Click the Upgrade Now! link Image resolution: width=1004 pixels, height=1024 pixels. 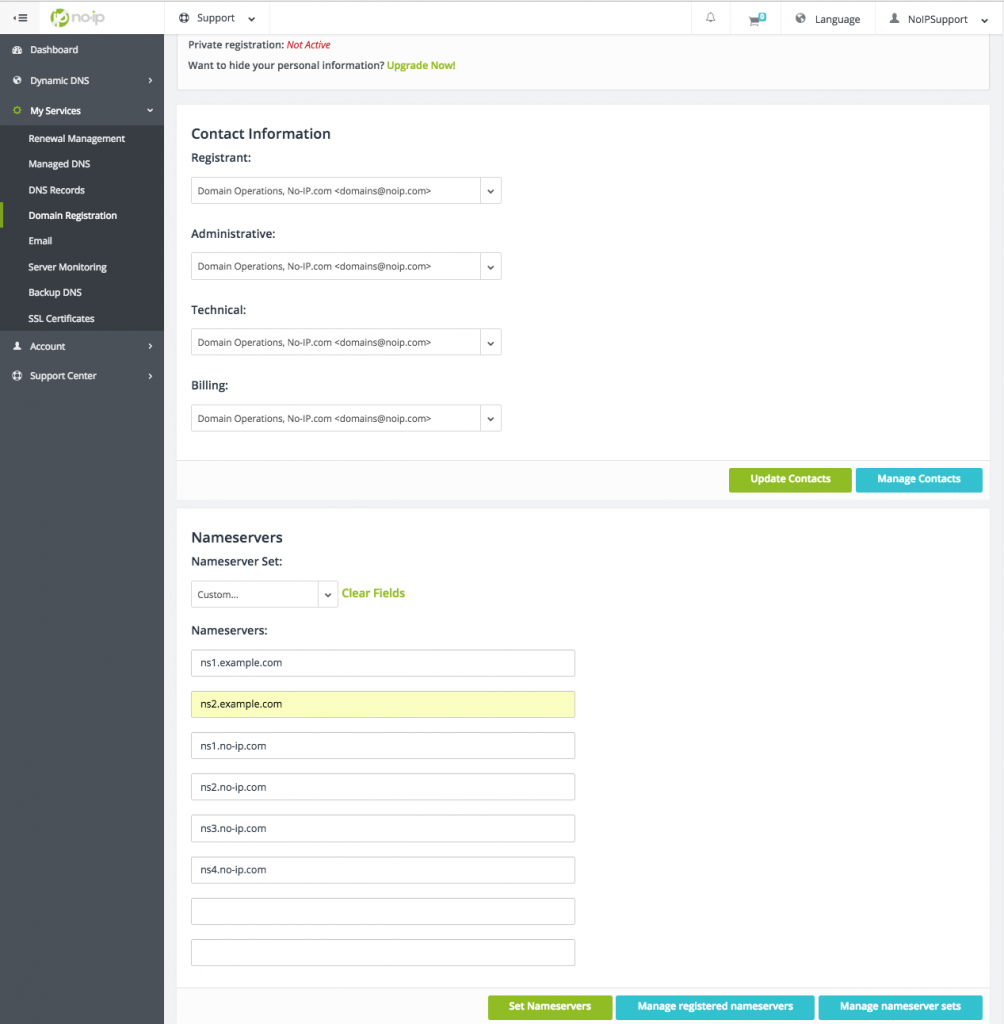click(x=421, y=65)
